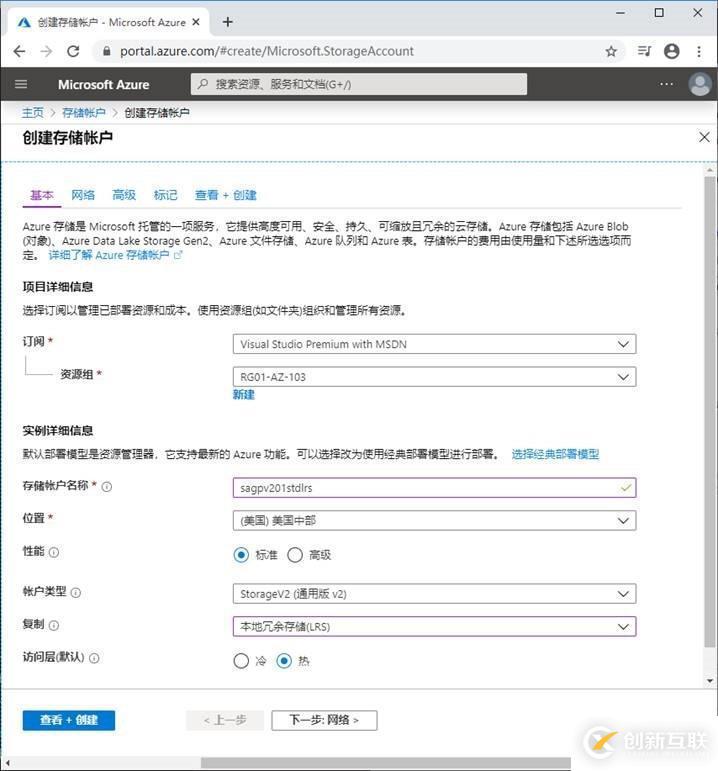This screenshot has height=771, width=718.
Task: Open the browser media control icon
Action: click(x=644, y=51)
